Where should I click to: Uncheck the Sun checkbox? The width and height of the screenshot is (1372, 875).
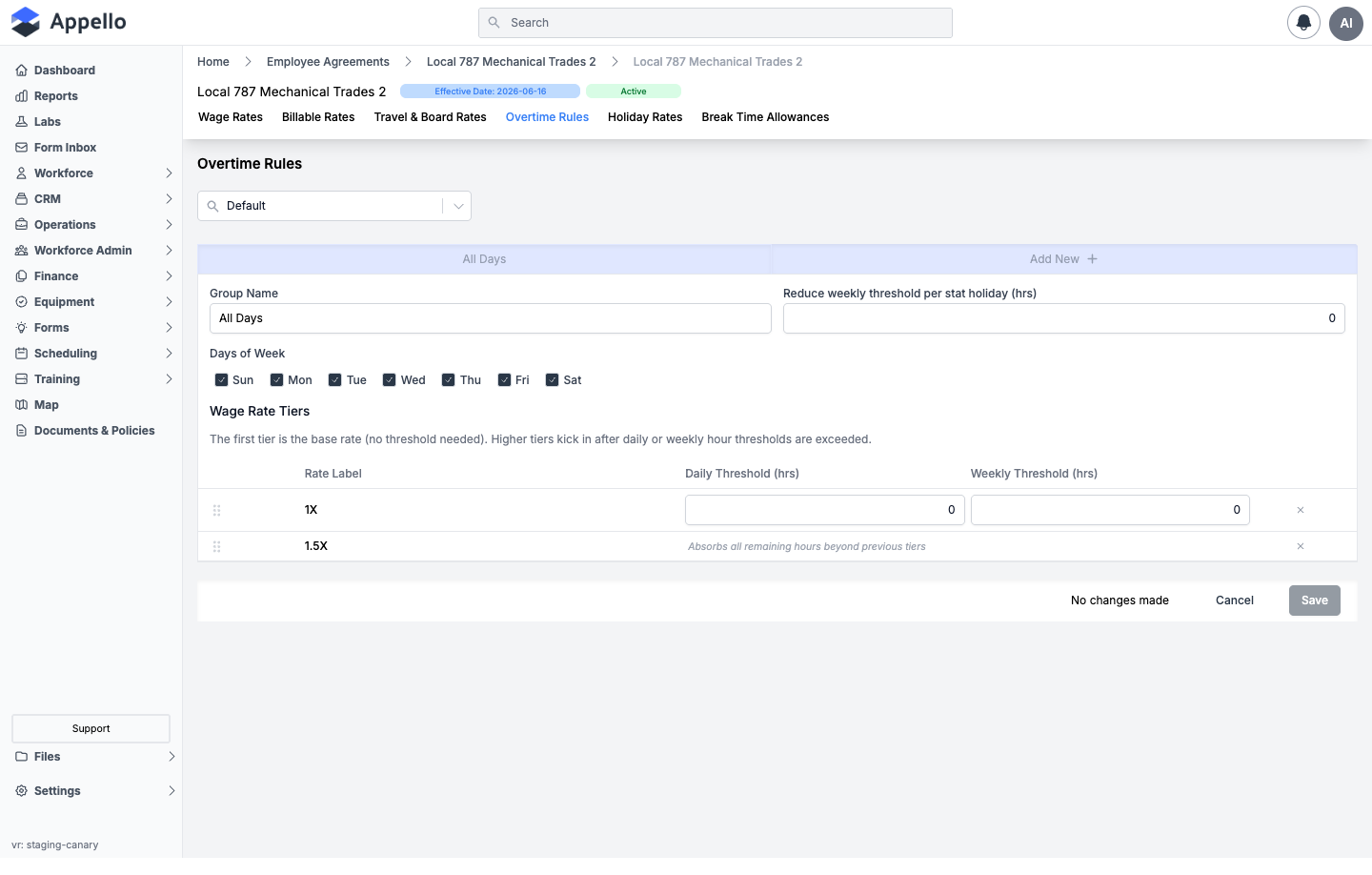pyautogui.click(x=221, y=380)
